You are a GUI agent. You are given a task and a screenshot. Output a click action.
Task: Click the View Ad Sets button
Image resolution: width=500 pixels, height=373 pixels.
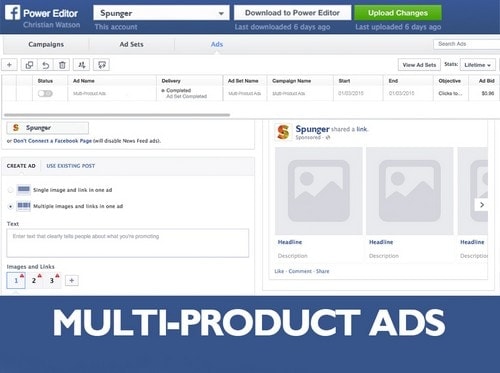[419, 65]
